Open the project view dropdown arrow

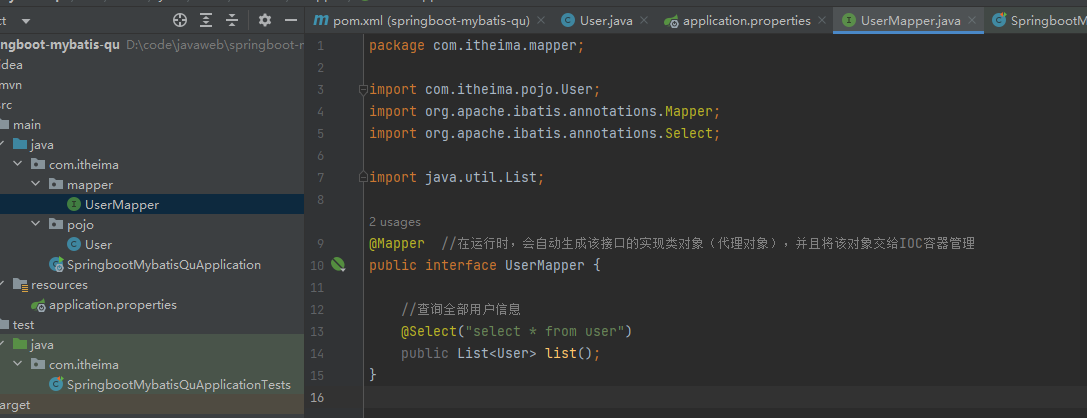tap(26, 21)
